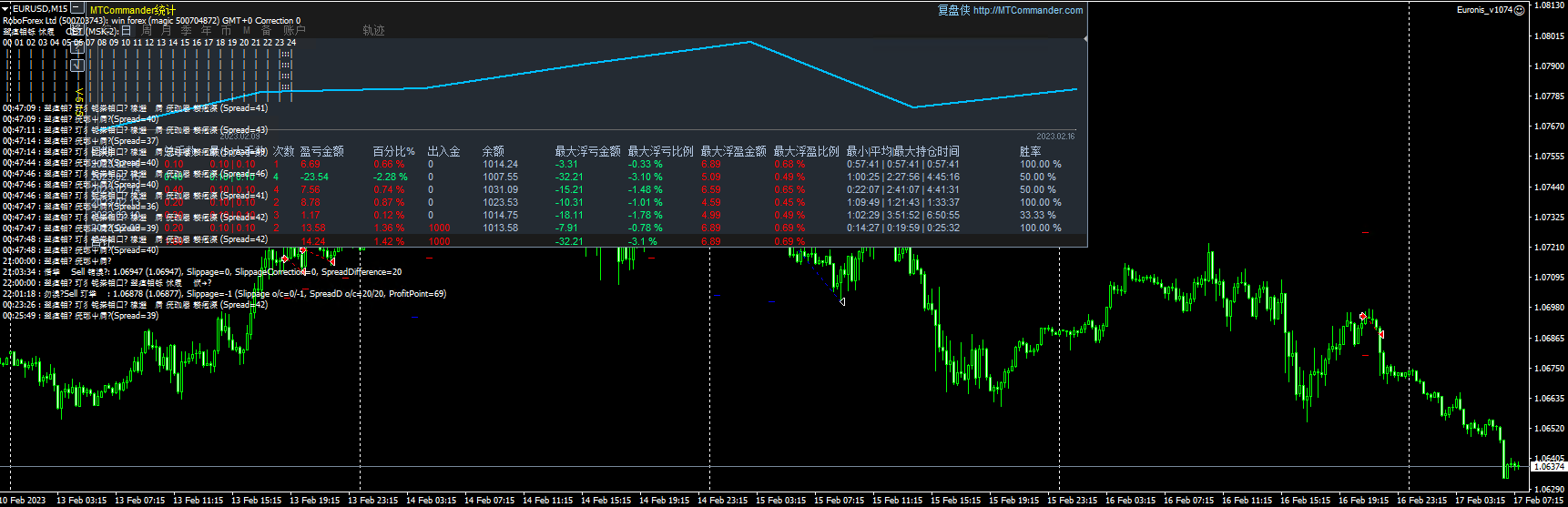Click the 胜率 column header
This screenshot has width=1568, height=507.
pos(1030,152)
